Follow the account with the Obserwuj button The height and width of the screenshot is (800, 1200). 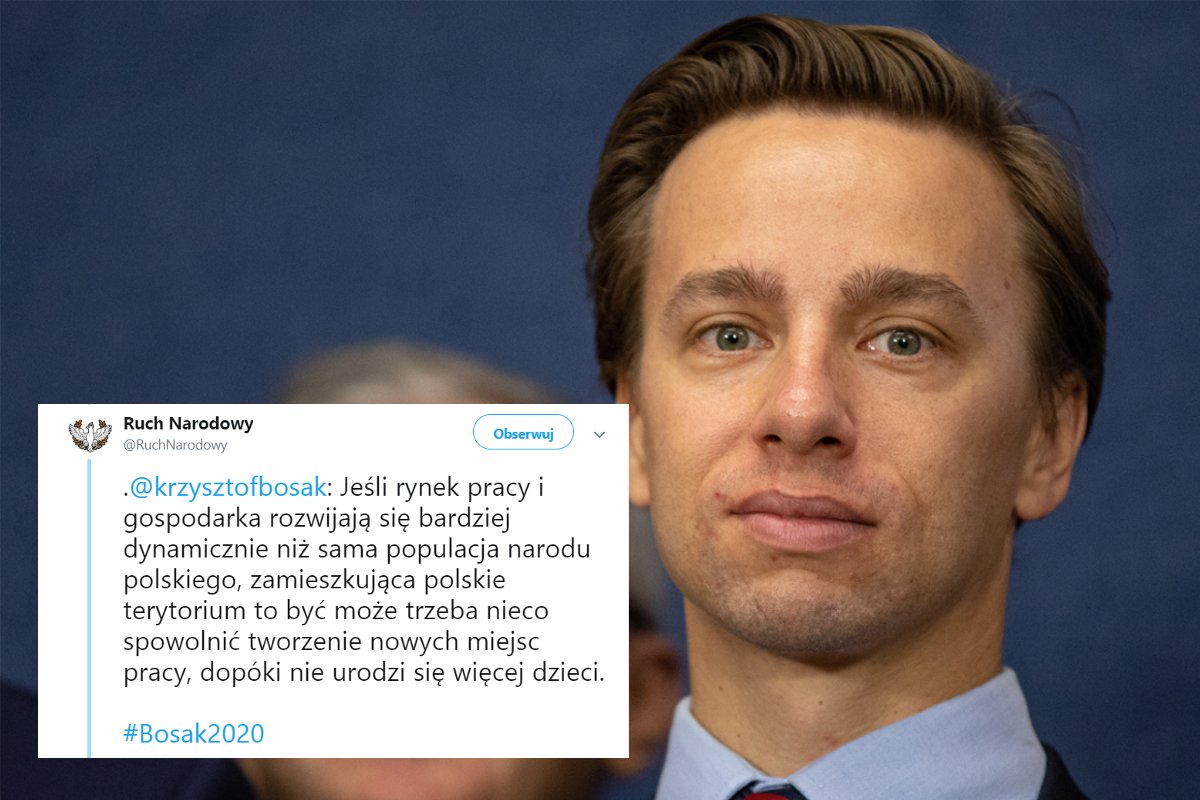pos(523,433)
